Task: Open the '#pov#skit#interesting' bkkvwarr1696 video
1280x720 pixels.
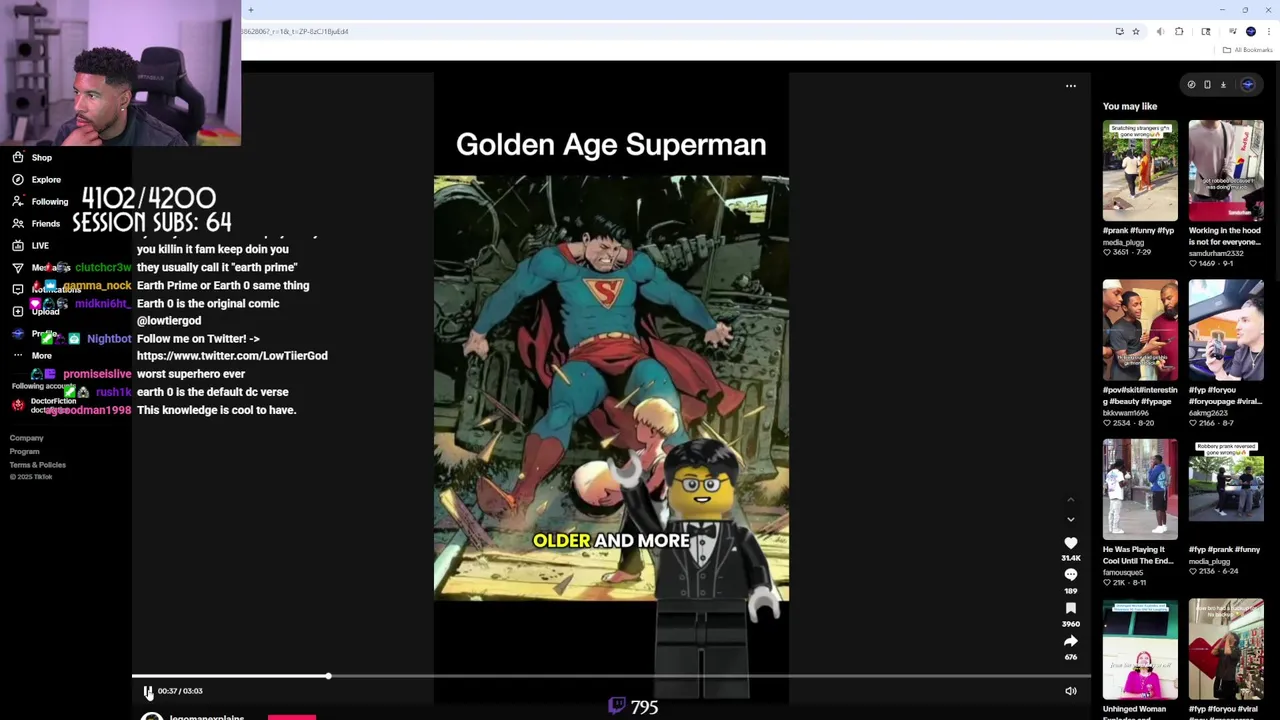Action: (x=1140, y=330)
